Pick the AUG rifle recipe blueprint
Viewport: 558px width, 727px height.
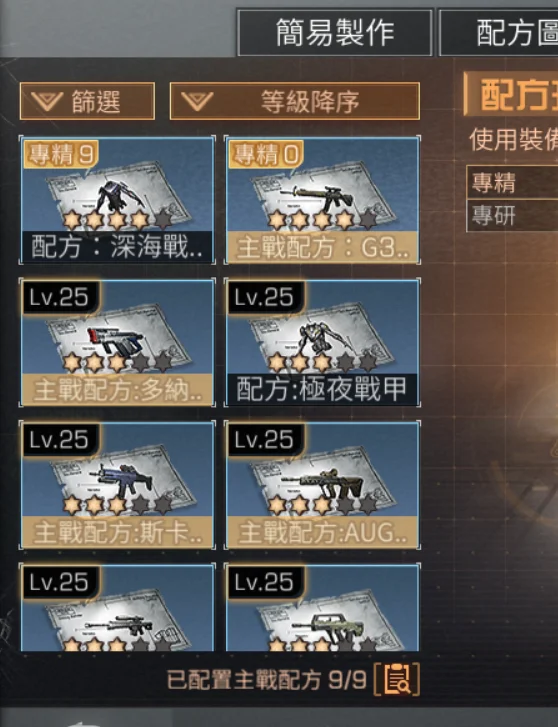click(x=322, y=485)
